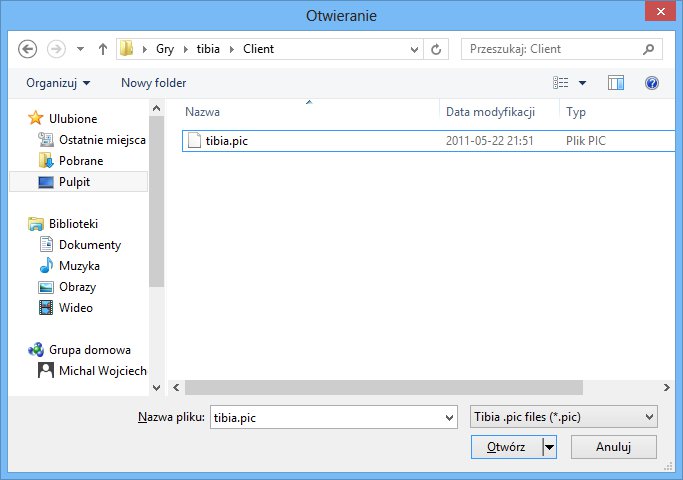Expand the chevron after Gry breadcrumb
Screen dimensions: 683x480
[186, 49]
